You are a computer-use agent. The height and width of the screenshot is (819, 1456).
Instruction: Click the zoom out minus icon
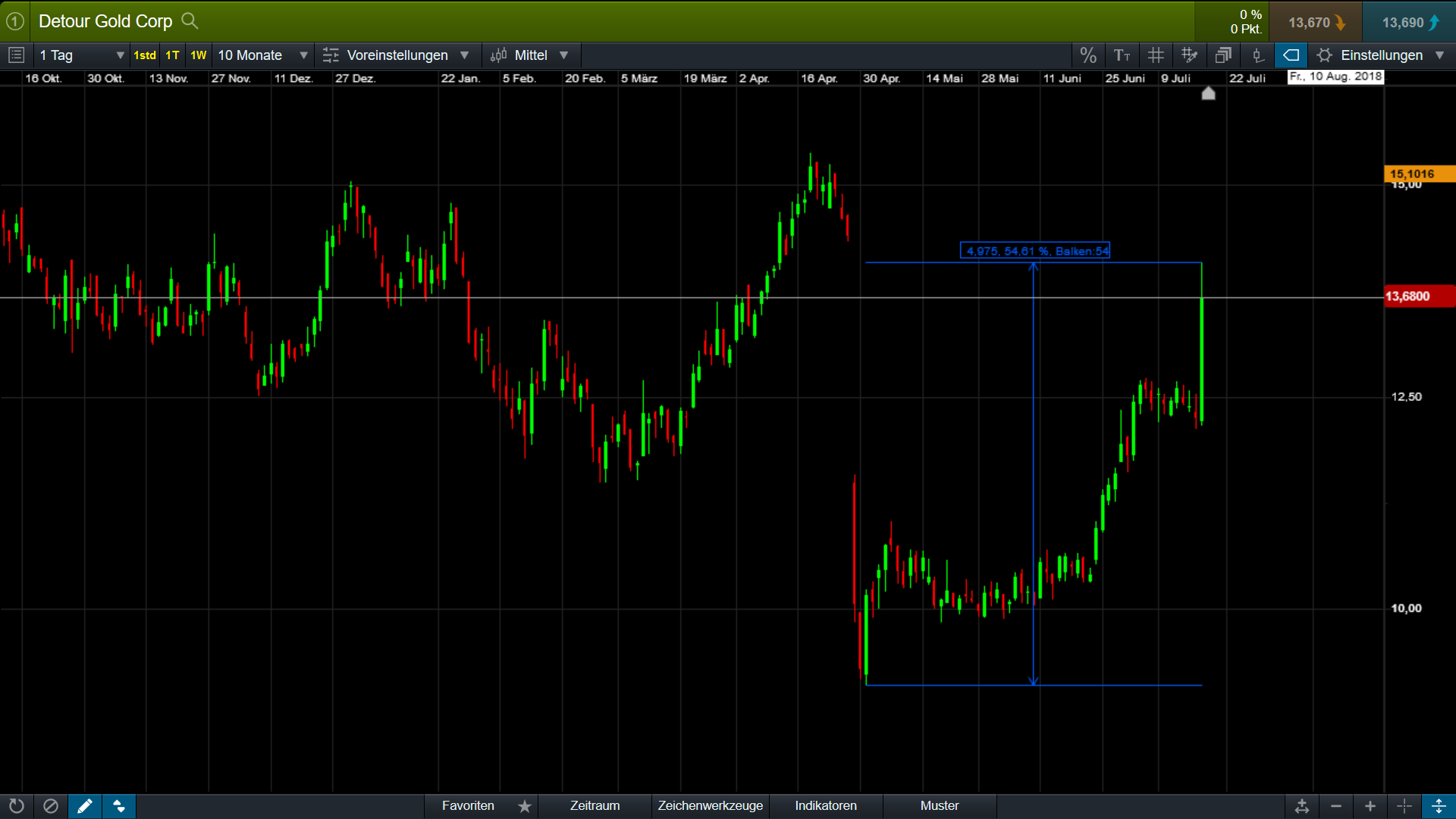point(1337,806)
